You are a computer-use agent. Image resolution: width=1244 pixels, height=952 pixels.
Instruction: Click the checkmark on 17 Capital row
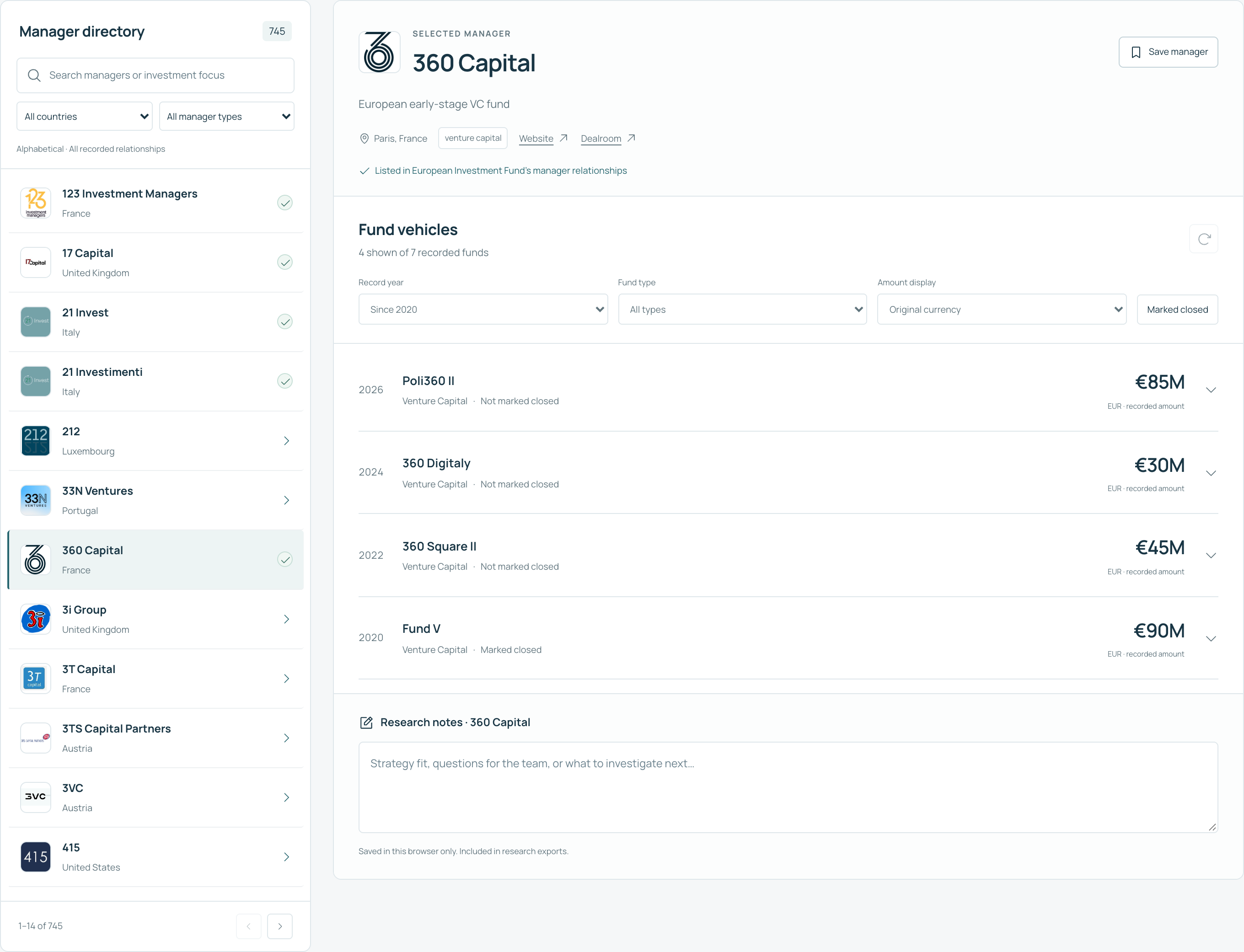(x=285, y=262)
